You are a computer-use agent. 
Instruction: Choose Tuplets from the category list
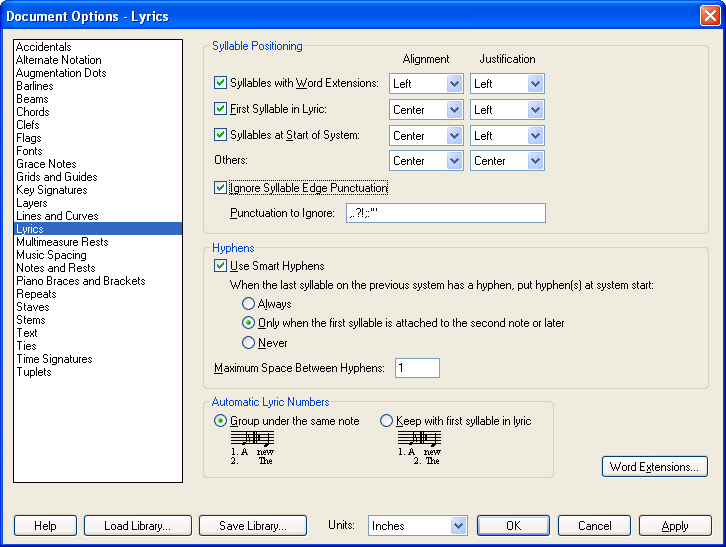pos(33,372)
